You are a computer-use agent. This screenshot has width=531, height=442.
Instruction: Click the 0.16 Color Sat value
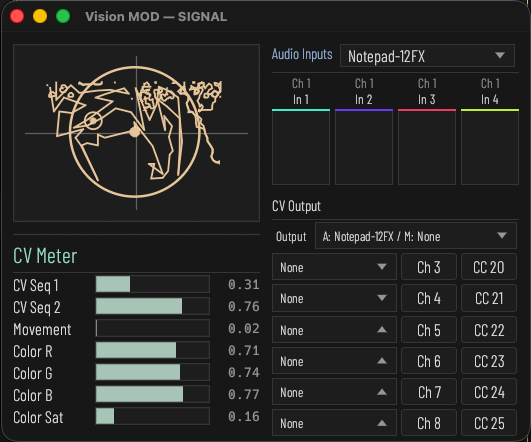[x=244, y=417]
